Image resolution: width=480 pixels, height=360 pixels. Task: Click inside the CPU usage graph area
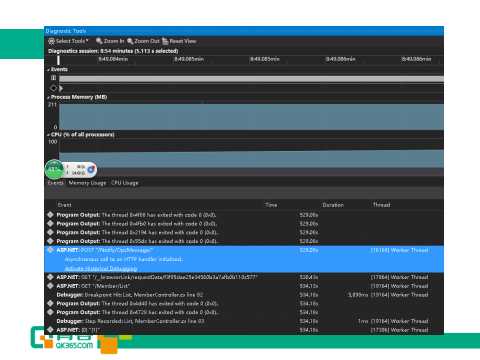click(251, 159)
